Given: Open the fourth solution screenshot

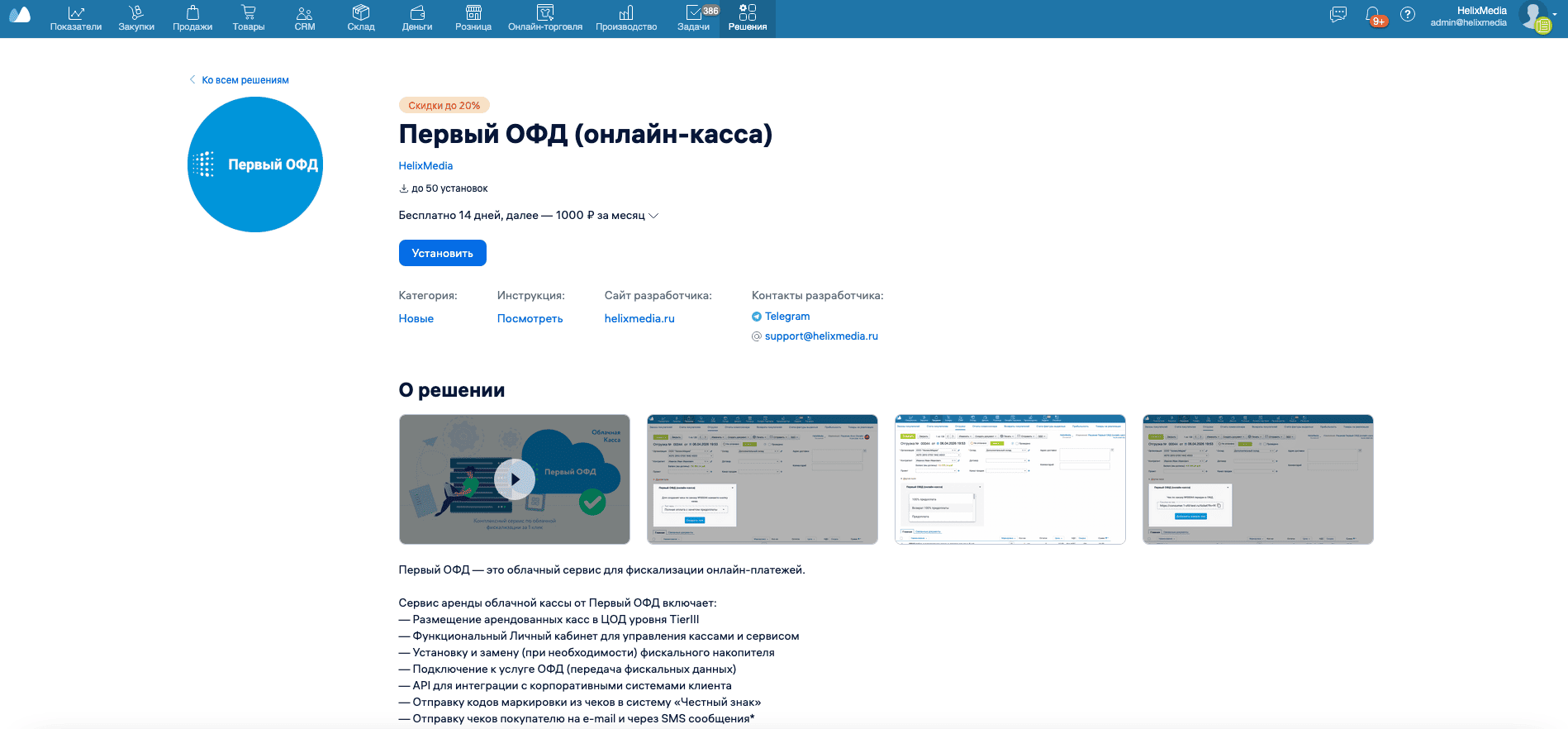Looking at the screenshot, I should click(1258, 479).
